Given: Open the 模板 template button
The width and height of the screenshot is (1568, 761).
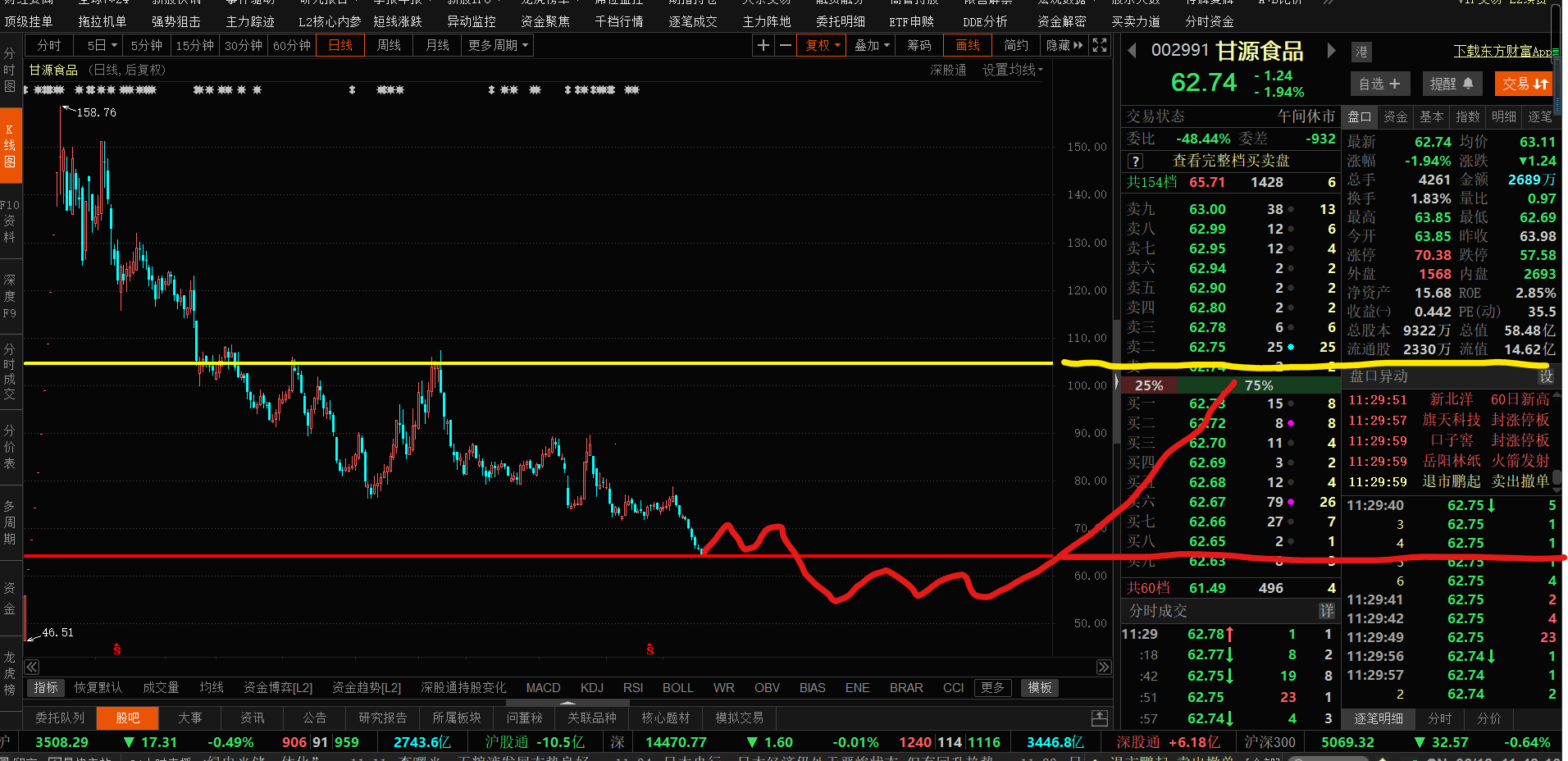Looking at the screenshot, I should pyautogui.click(x=1040, y=688).
